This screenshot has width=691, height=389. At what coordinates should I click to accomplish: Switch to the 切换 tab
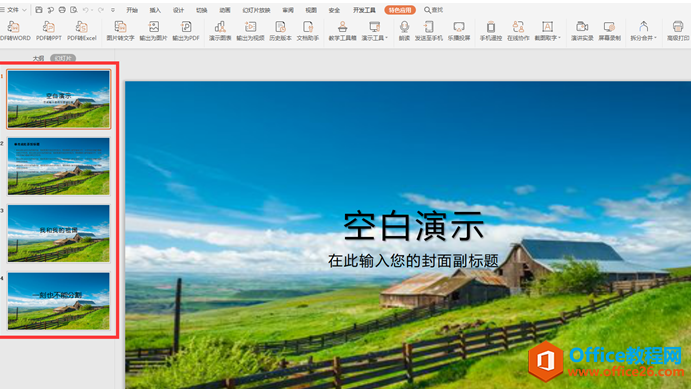[x=202, y=10]
